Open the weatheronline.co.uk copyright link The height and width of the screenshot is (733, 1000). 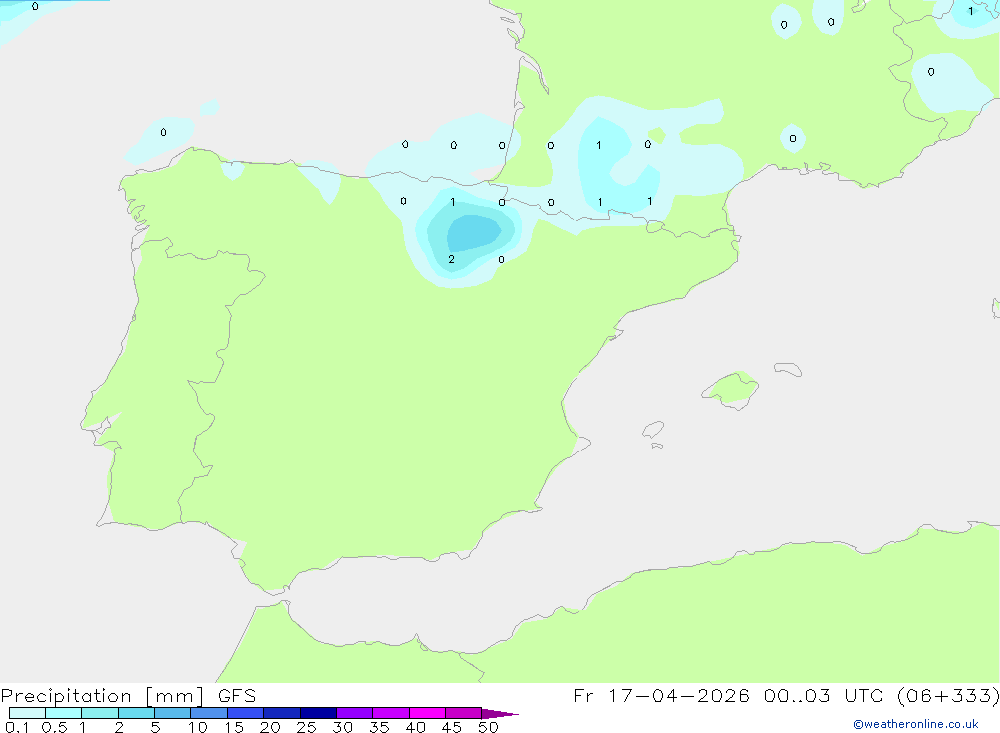point(916,724)
